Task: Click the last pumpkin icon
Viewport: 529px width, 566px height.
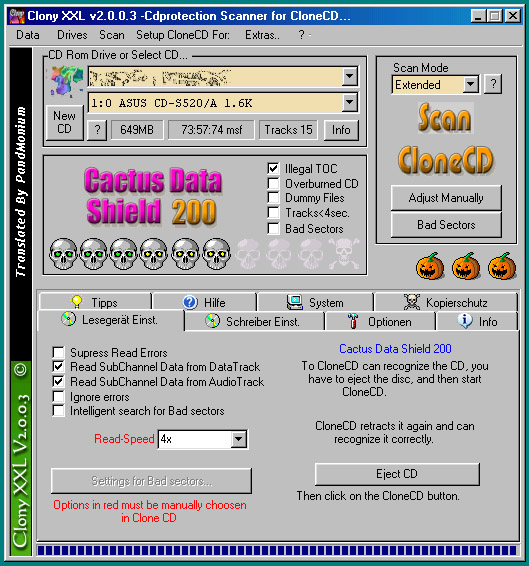Action: [502, 266]
